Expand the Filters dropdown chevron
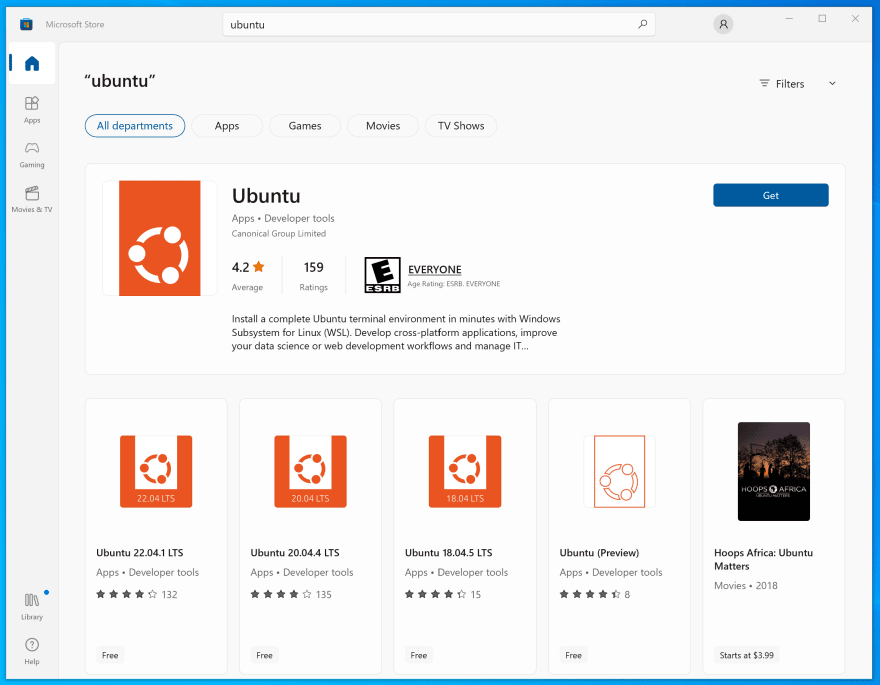Screen dimensions: 880x685 coord(832,84)
